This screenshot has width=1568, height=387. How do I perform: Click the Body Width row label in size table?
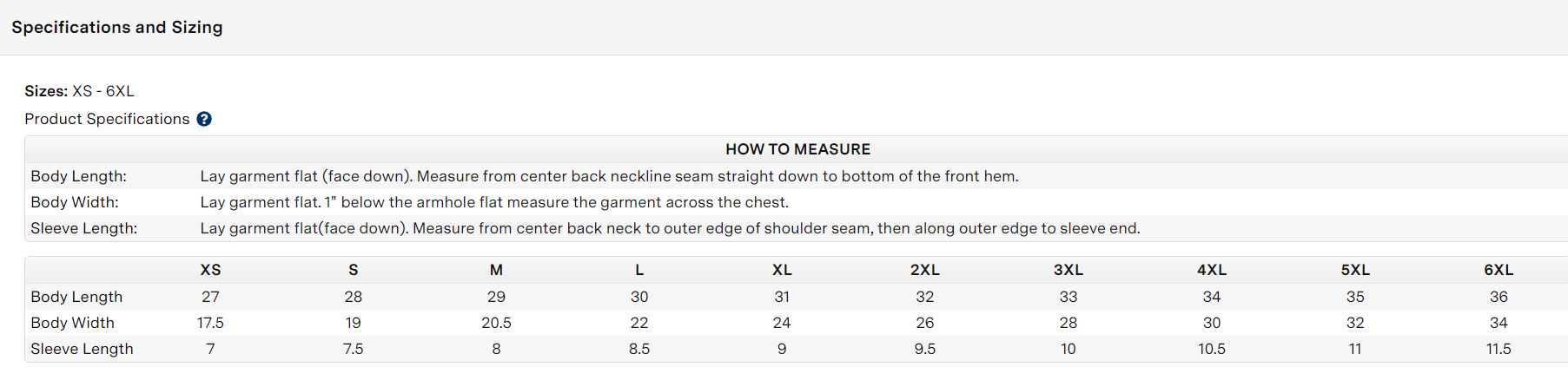[72, 323]
